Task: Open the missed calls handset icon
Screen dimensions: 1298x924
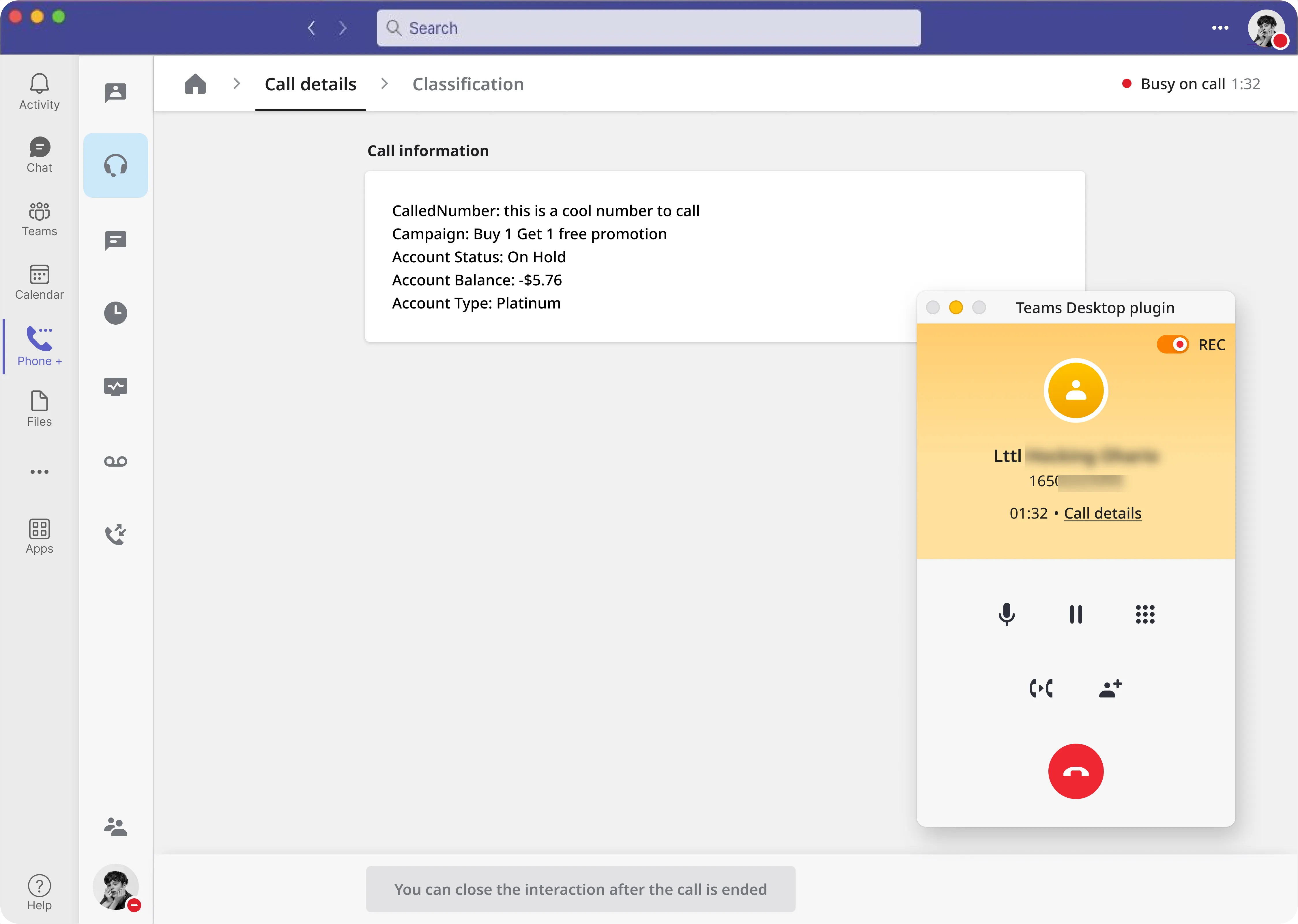Action: (115, 535)
